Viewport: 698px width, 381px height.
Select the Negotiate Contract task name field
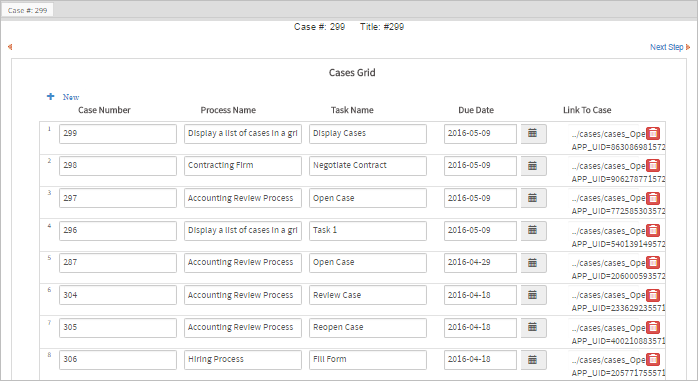coord(368,166)
